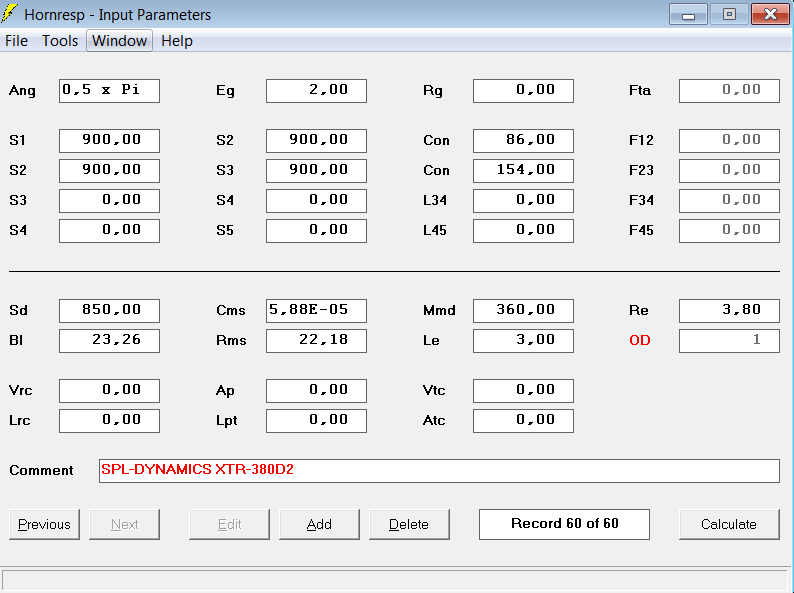Go to the Previous record
The image size is (794, 593).
(45, 524)
